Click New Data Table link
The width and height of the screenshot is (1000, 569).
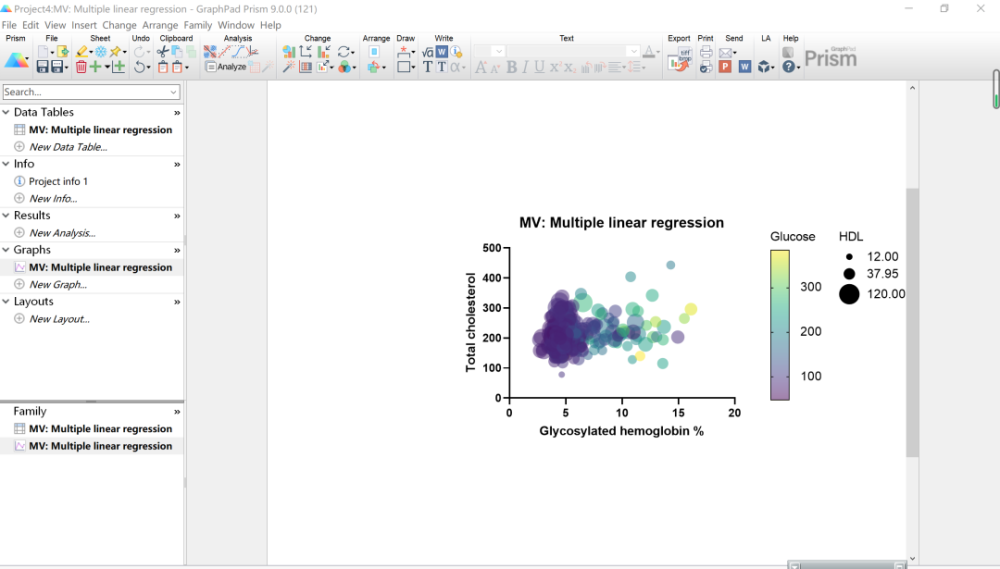(x=68, y=147)
